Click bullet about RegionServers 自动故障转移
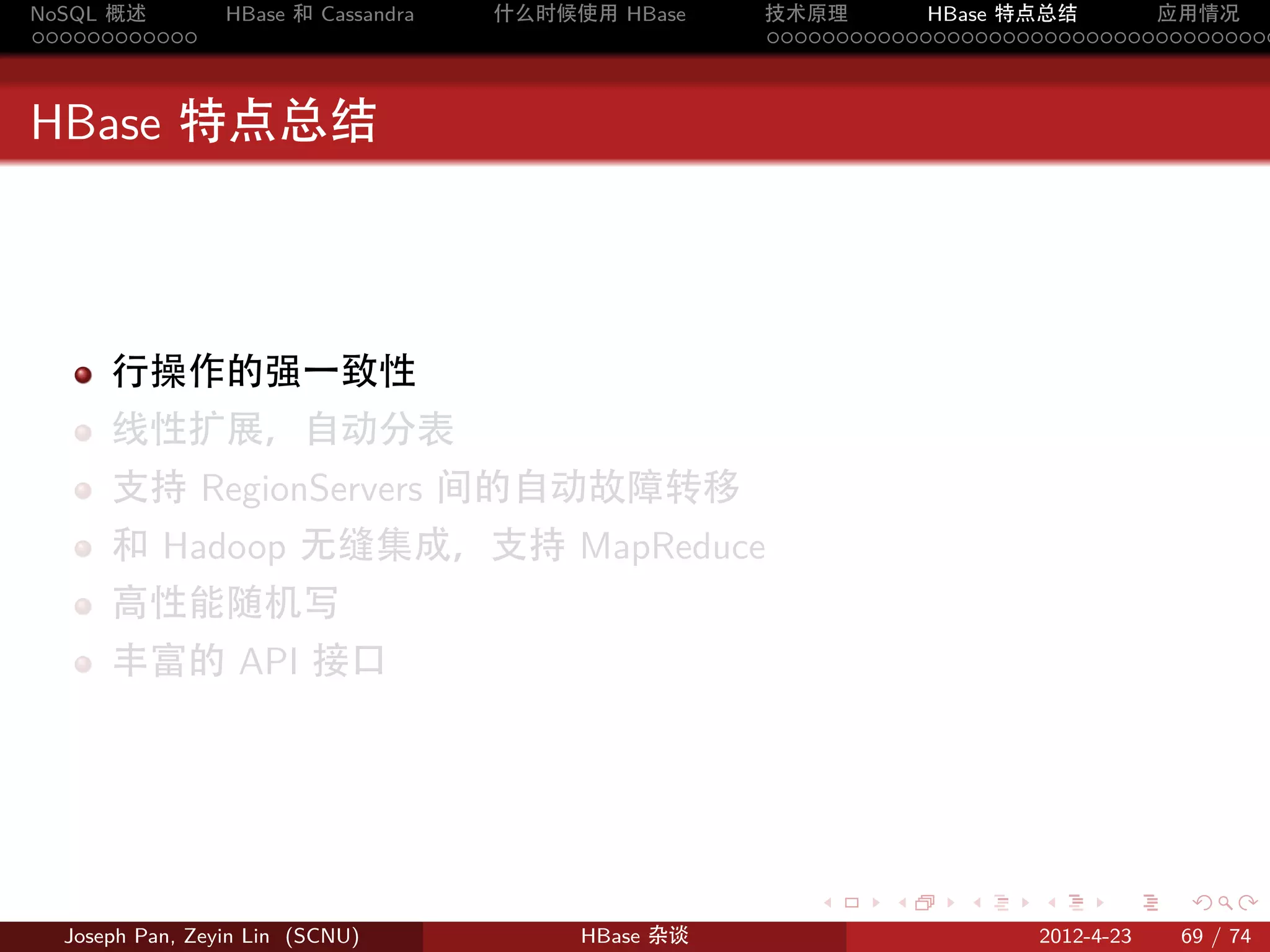This screenshot has width=1270, height=952. click(x=427, y=487)
